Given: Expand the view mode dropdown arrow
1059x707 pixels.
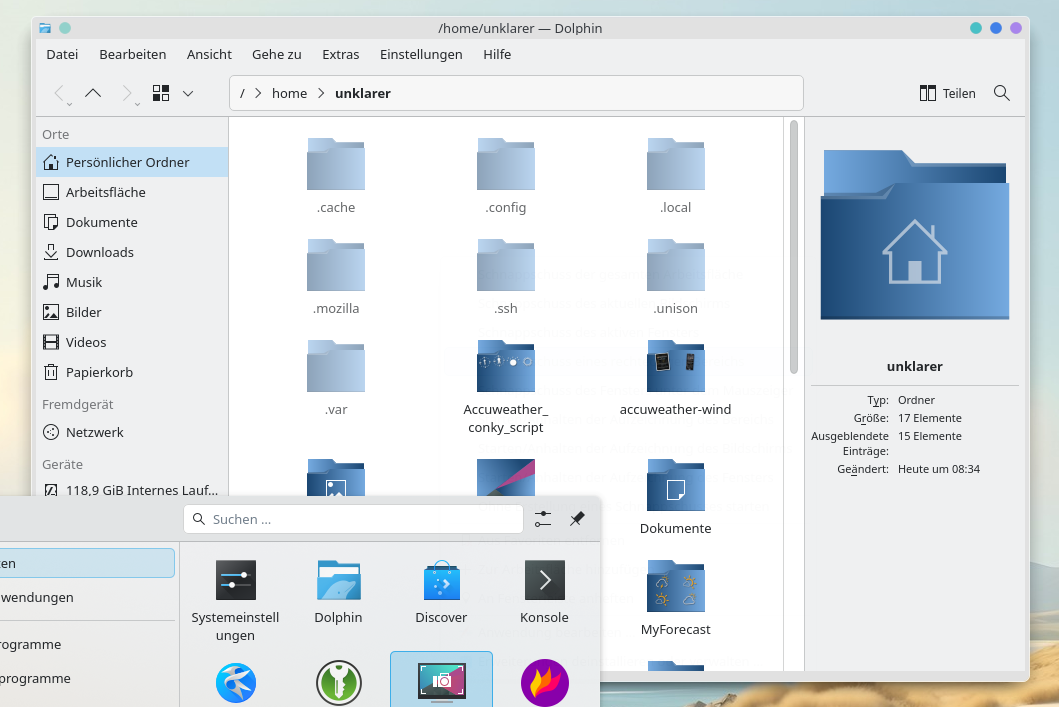Looking at the screenshot, I should pos(188,94).
